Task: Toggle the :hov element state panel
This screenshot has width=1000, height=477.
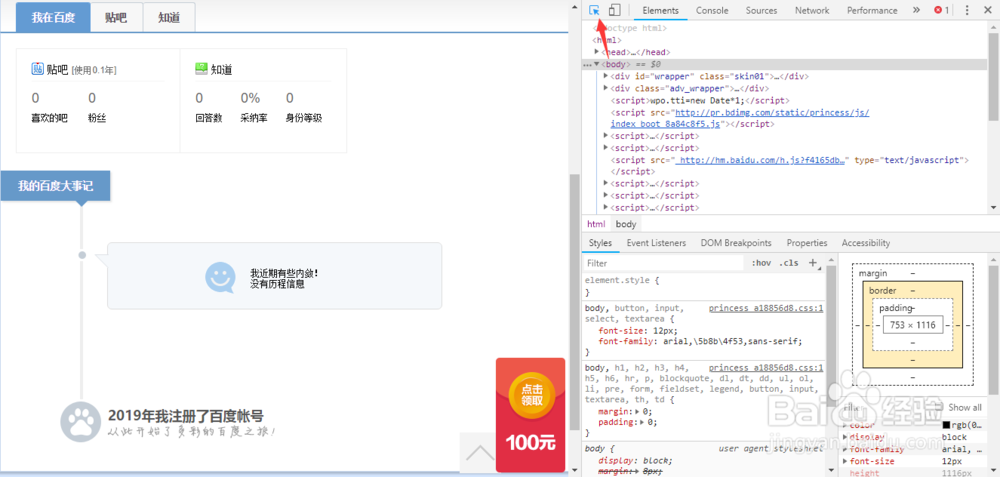Action: (x=761, y=263)
